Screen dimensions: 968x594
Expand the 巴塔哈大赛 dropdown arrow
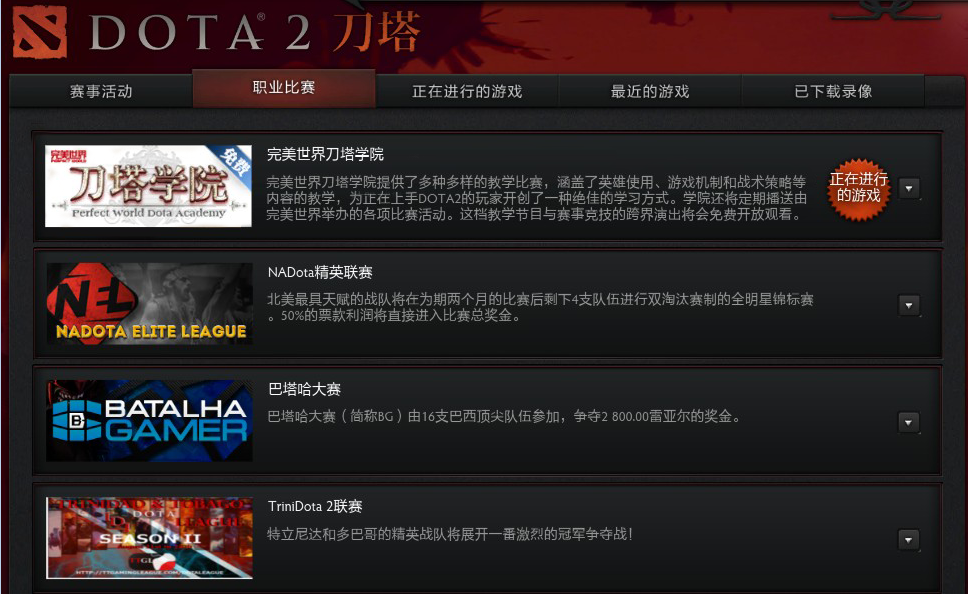tap(909, 422)
